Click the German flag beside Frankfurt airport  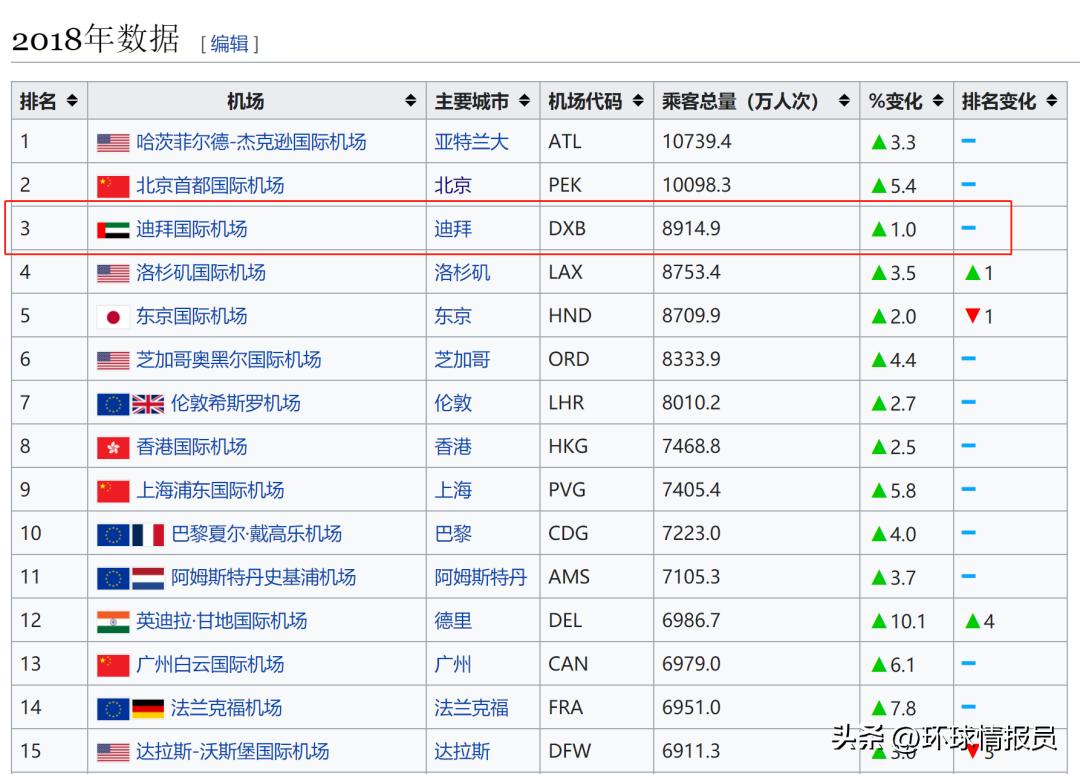(148, 708)
